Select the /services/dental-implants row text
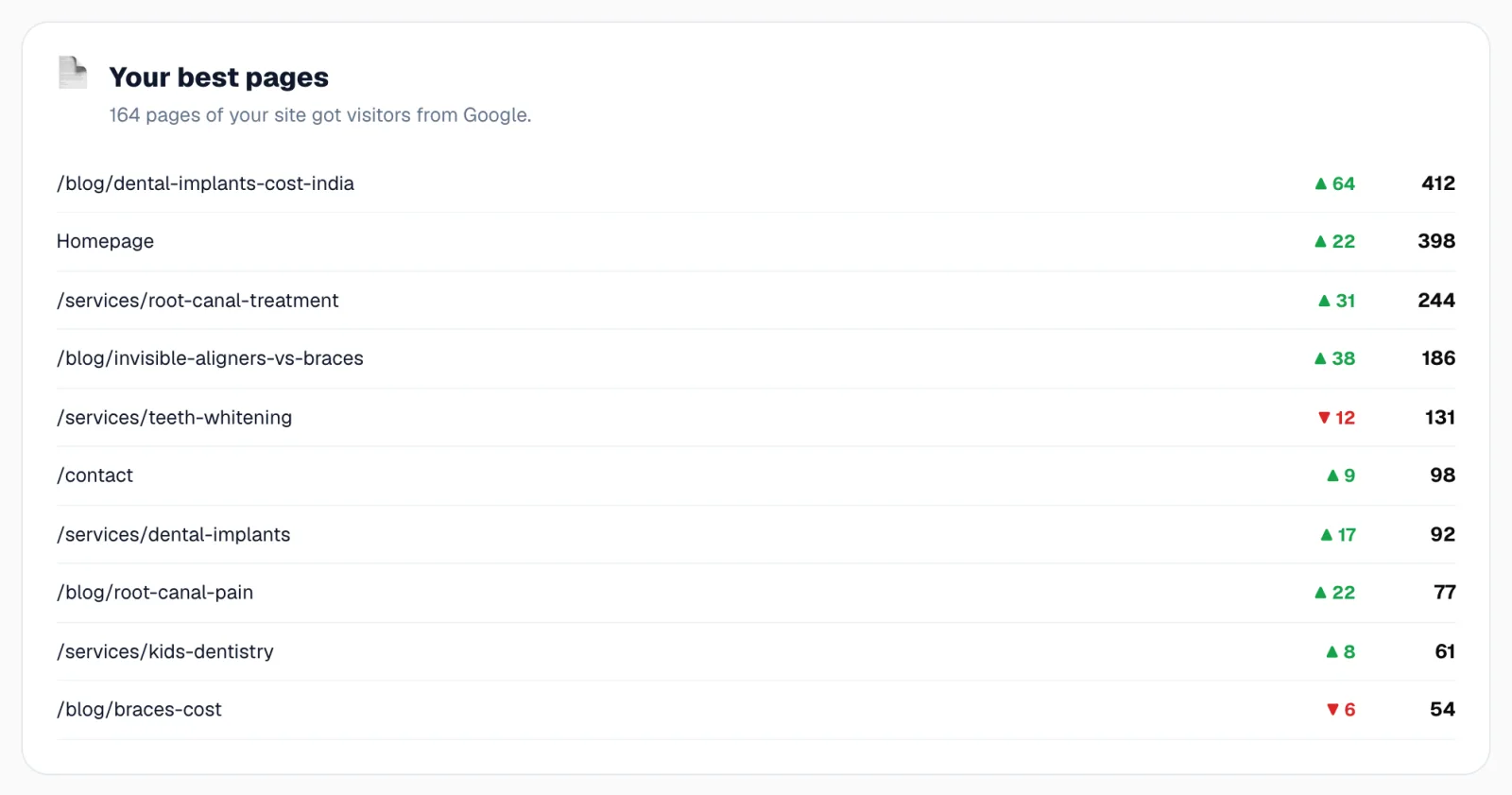Image resolution: width=1512 pixels, height=795 pixels. [x=173, y=535]
